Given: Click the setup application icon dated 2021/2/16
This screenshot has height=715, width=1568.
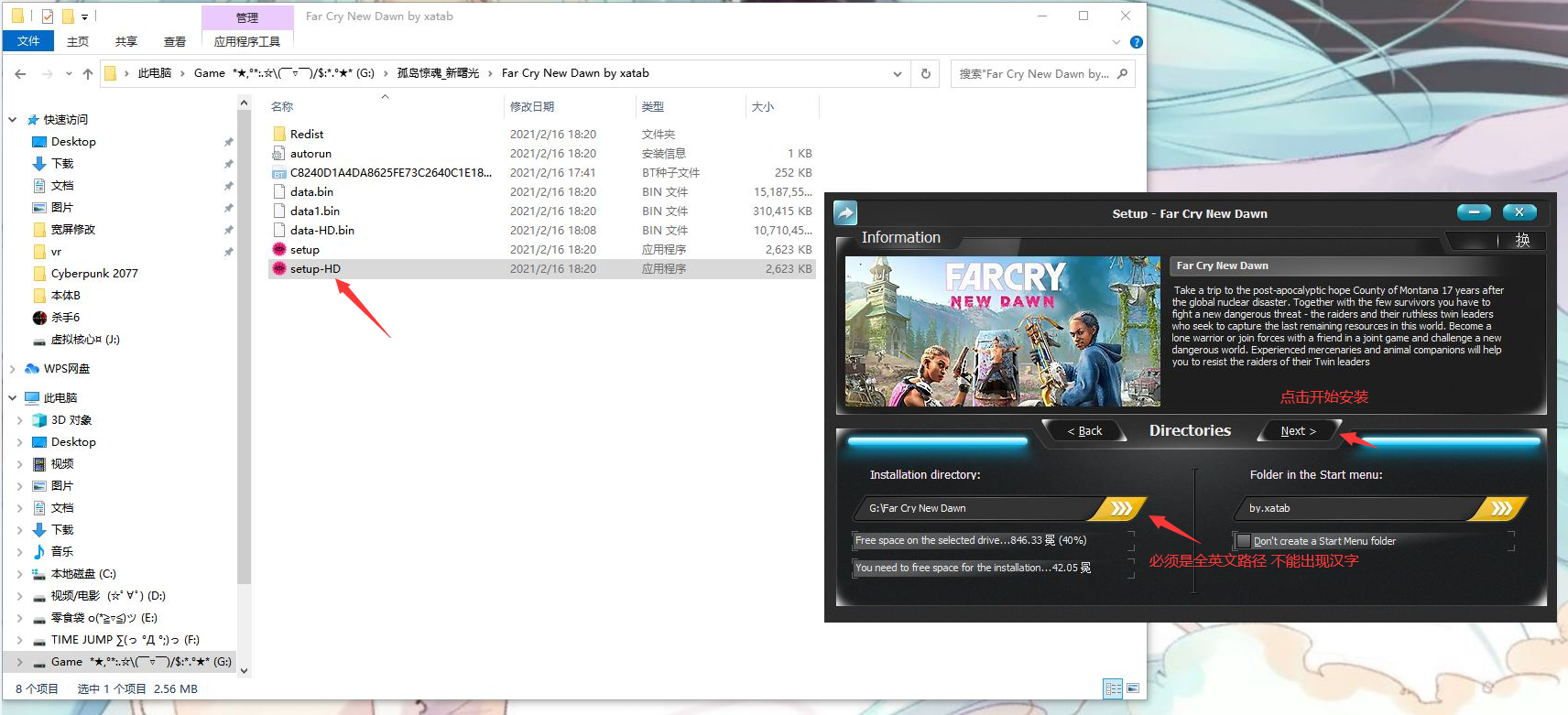Looking at the screenshot, I should coord(279,249).
